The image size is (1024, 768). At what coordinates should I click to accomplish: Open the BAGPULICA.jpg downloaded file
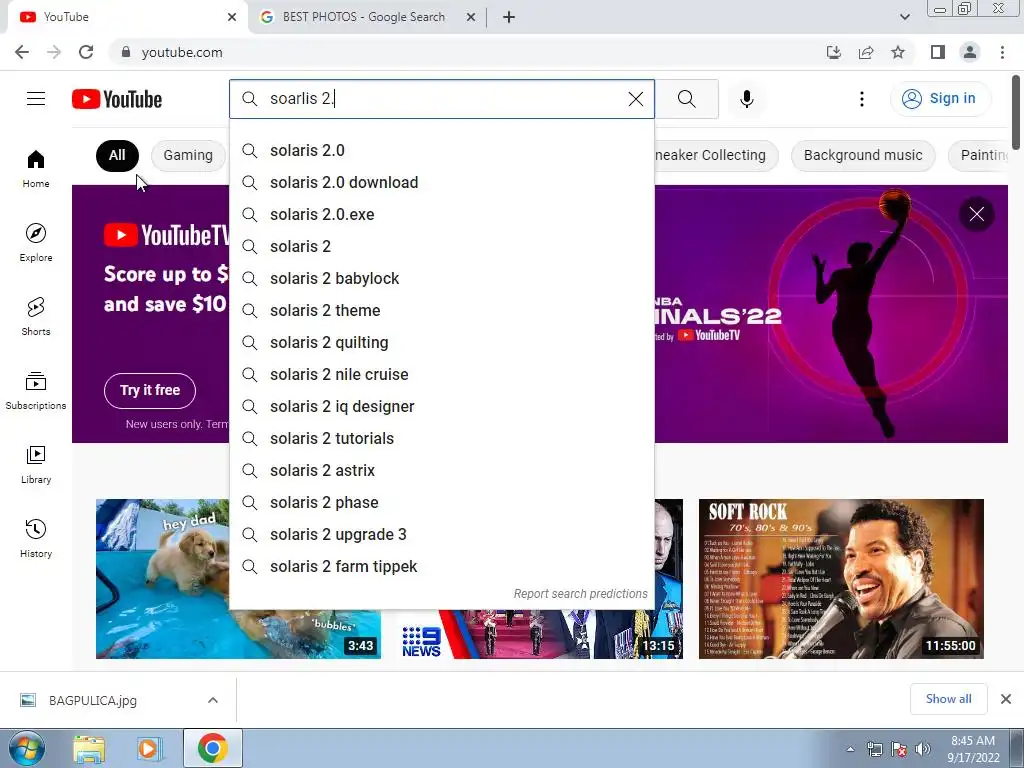pyautogui.click(x=92, y=700)
